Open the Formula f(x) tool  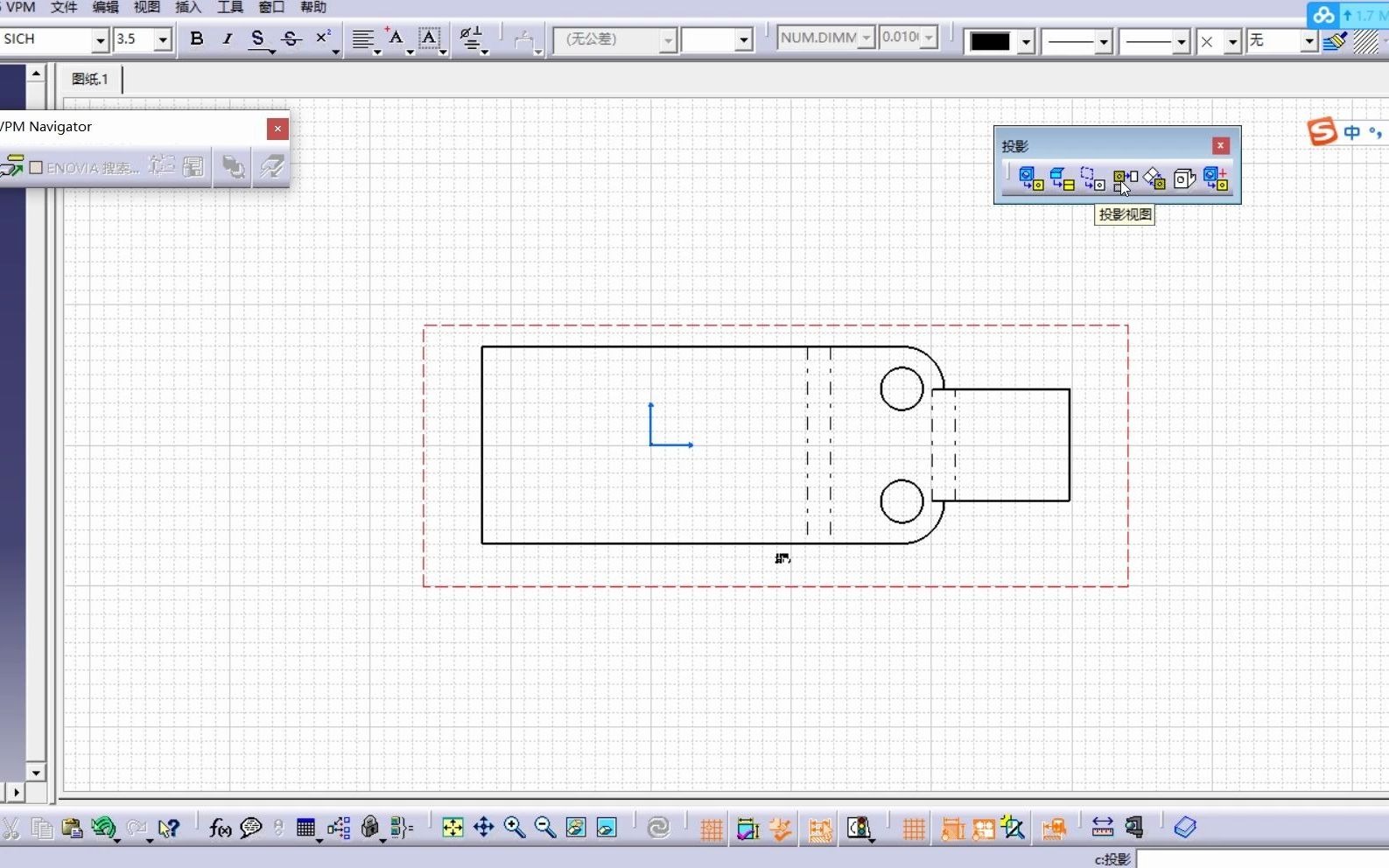coord(220,827)
